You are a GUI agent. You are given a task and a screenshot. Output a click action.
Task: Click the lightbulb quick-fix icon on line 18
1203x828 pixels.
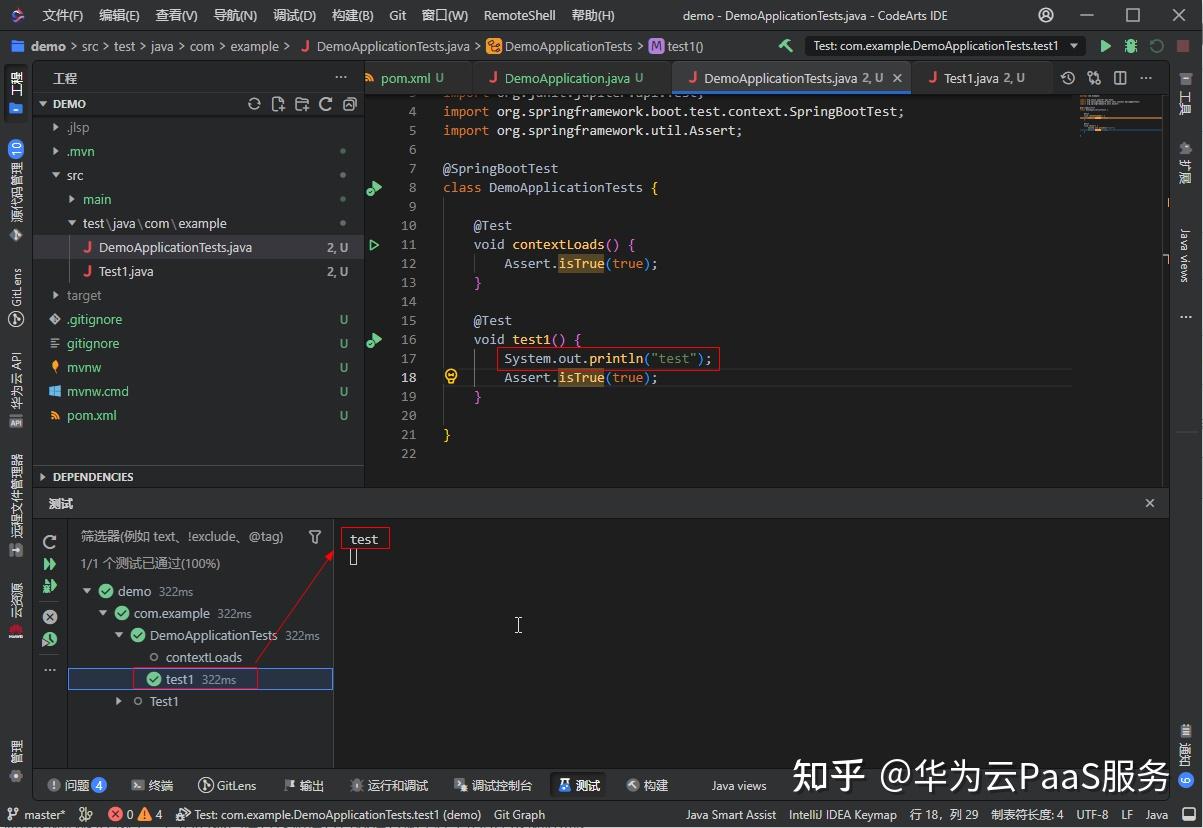(451, 377)
